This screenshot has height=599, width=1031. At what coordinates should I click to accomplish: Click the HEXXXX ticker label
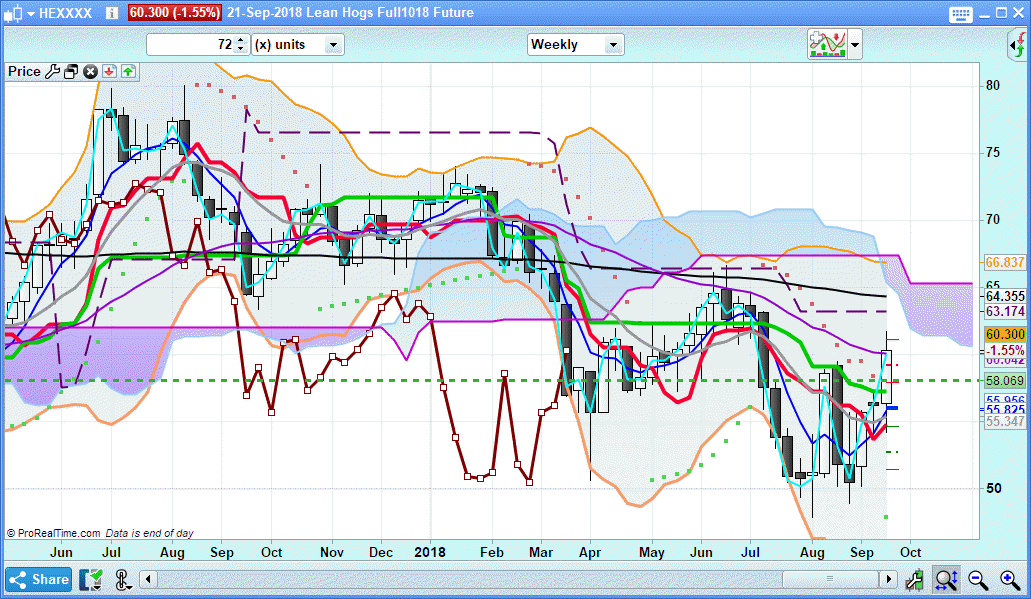click(x=66, y=12)
